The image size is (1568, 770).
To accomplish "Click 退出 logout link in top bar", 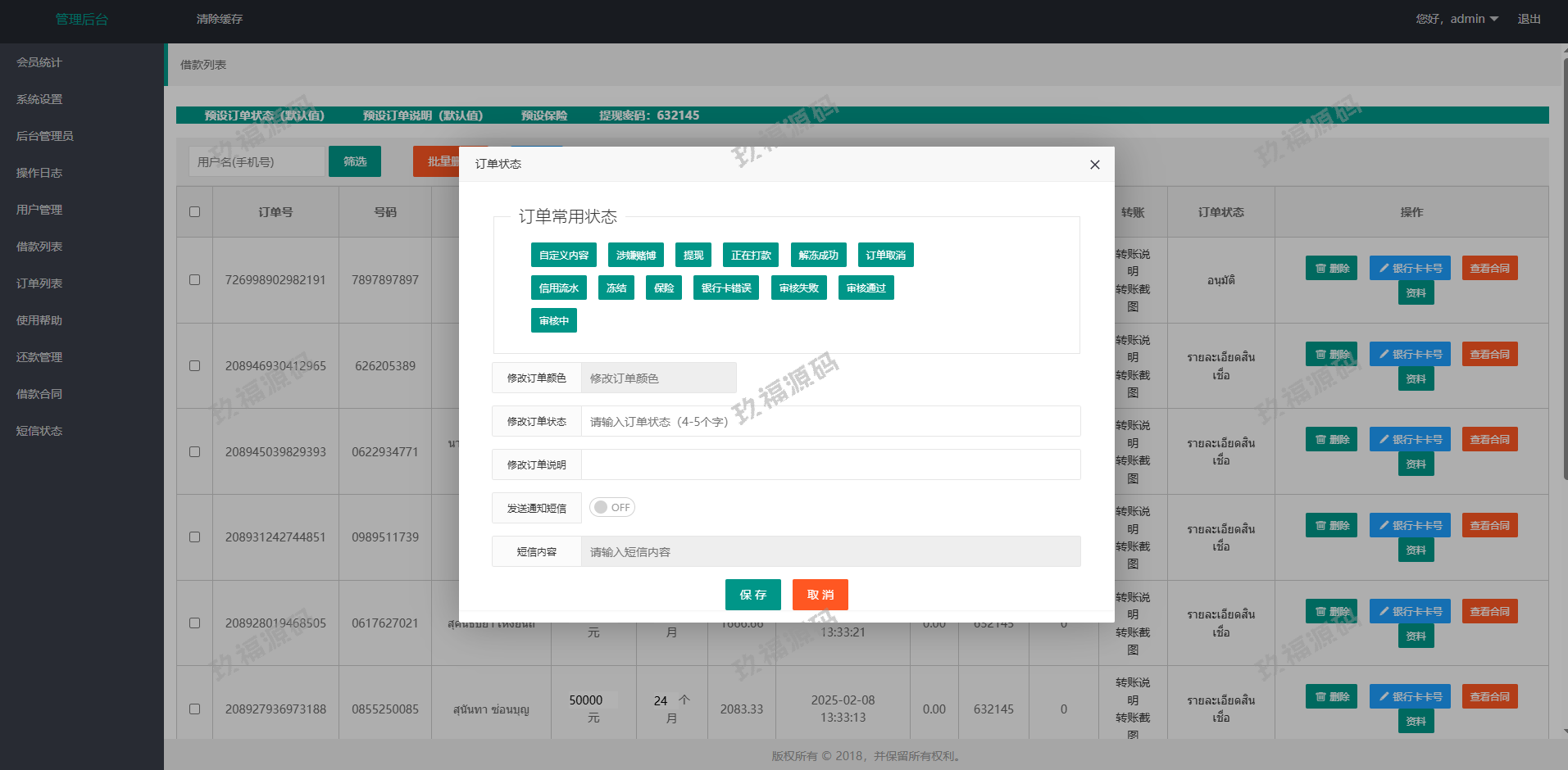I will [1529, 19].
